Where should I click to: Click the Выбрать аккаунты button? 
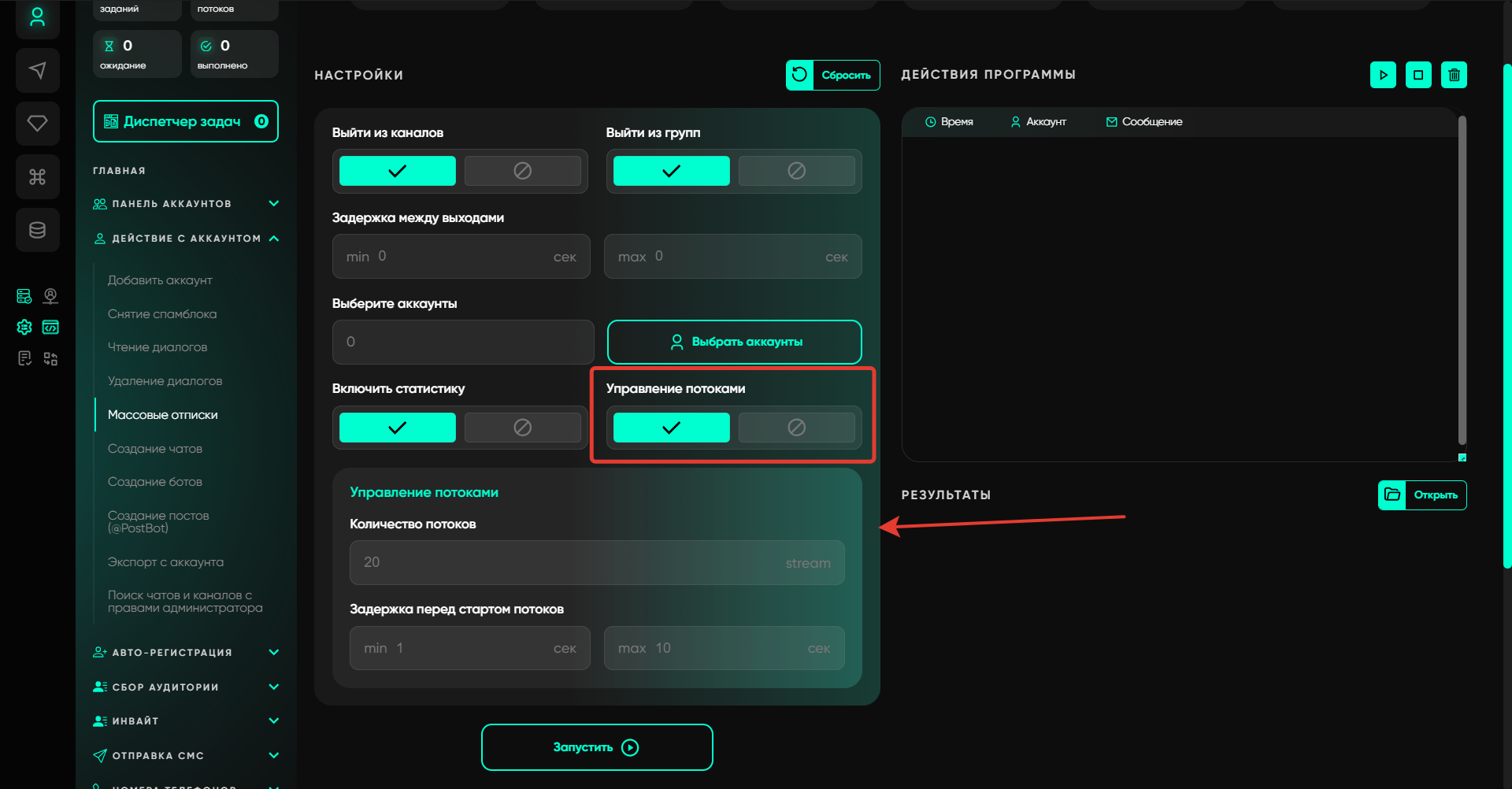click(734, 342)
